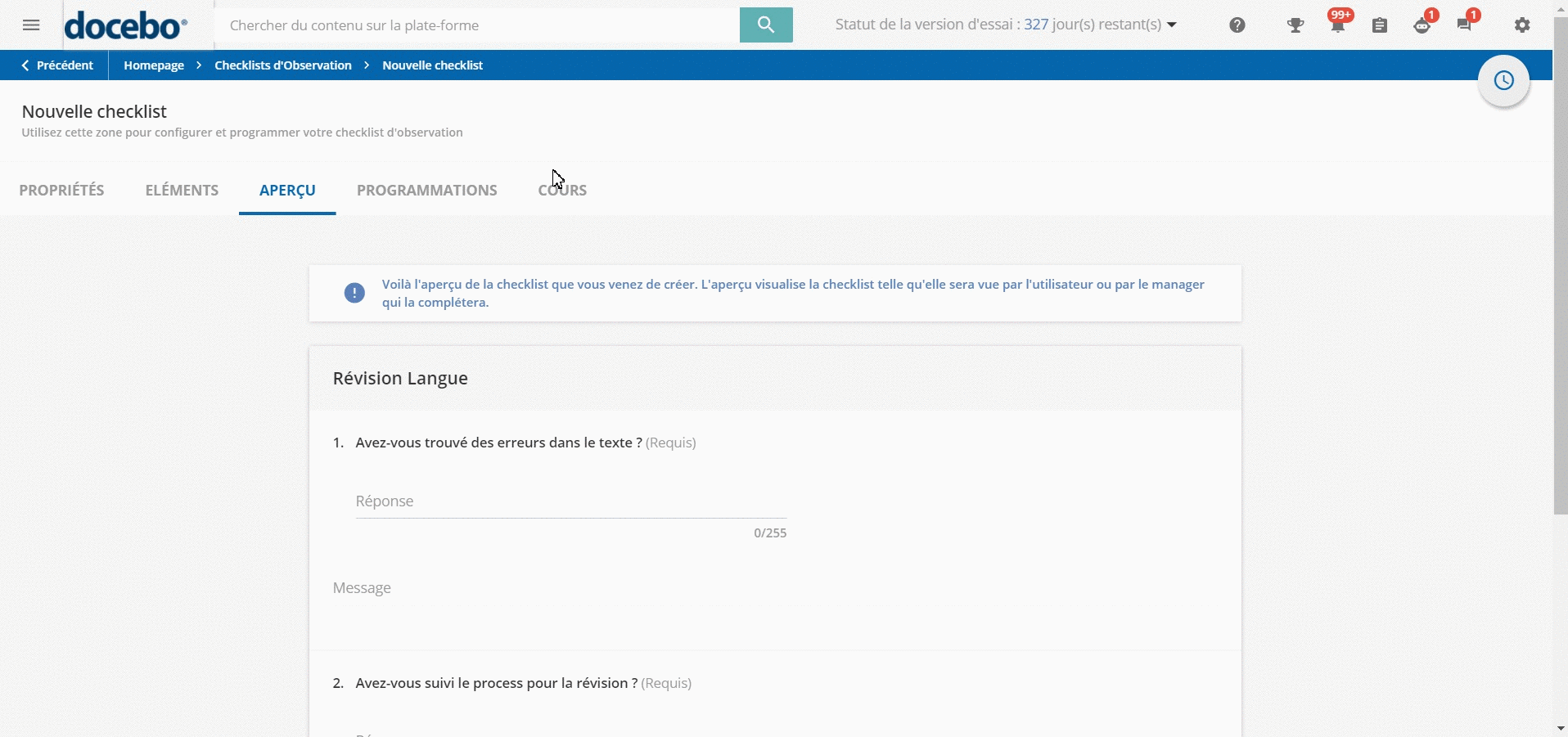This screenshot has width=1568, height=737.
Task: Open the task list clipboard icon
Action: 1380,25
